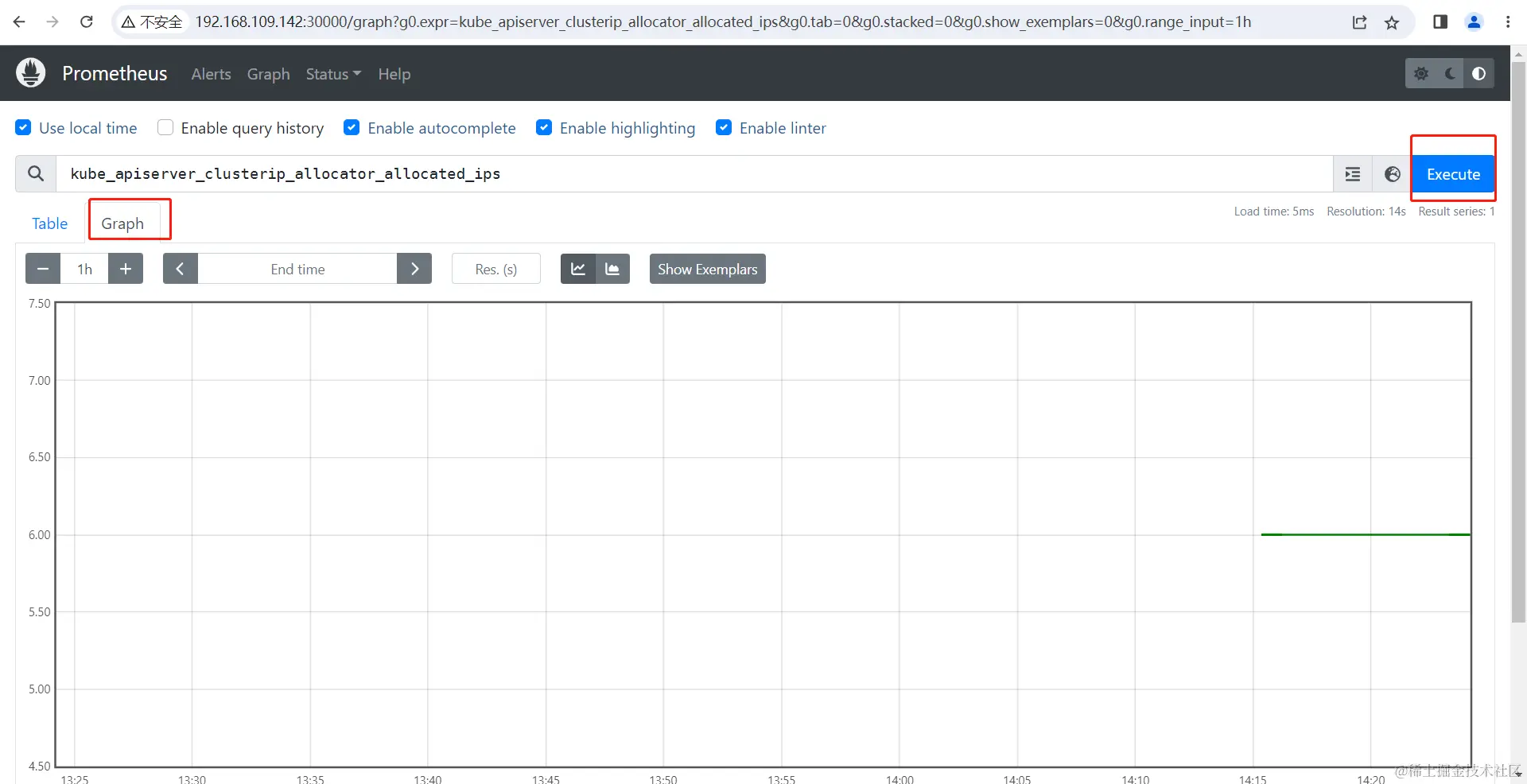
Task: Open the metrics explorer list icon
Action: (1352, 174)
